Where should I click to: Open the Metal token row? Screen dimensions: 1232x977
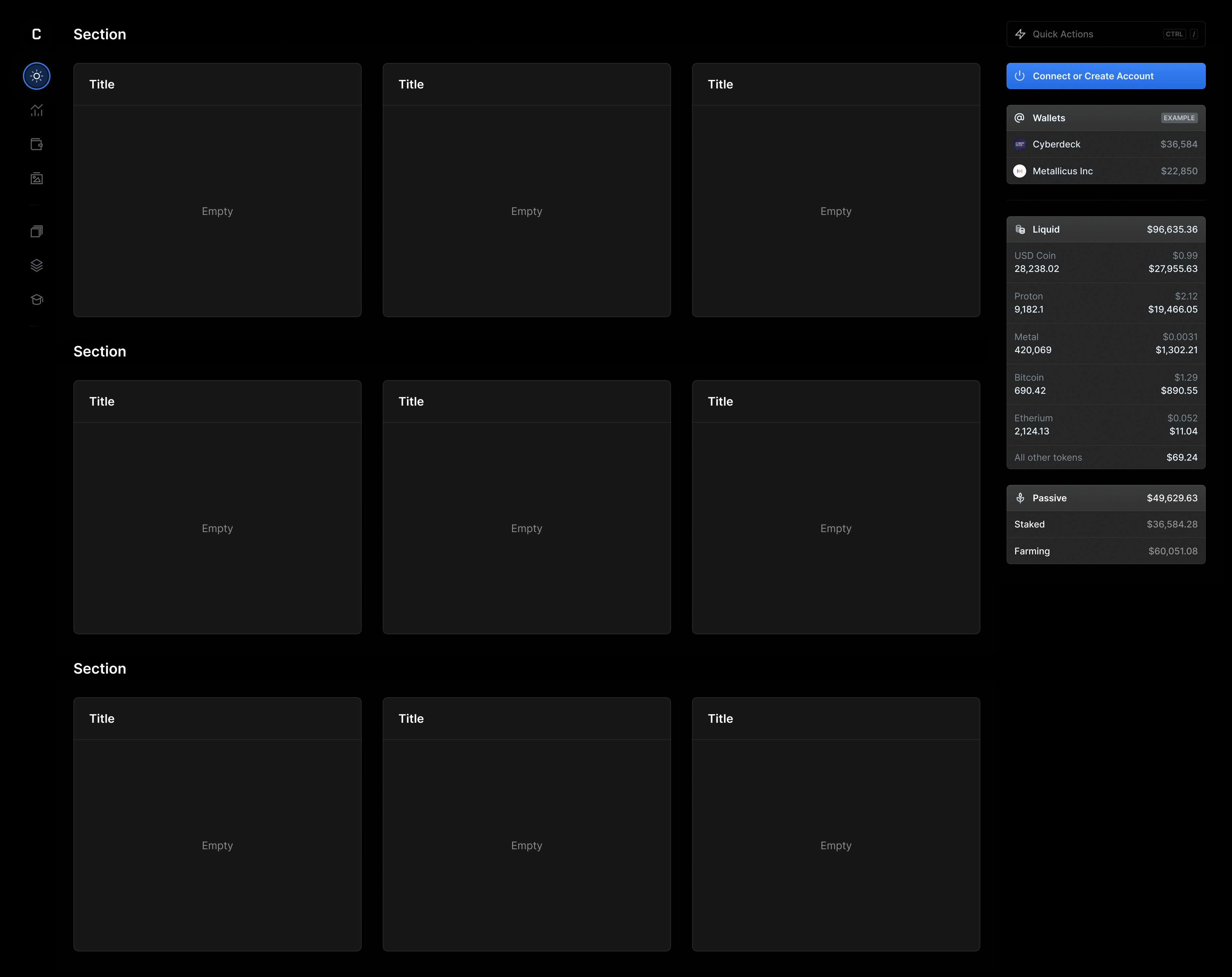[x=1106, y=343]
